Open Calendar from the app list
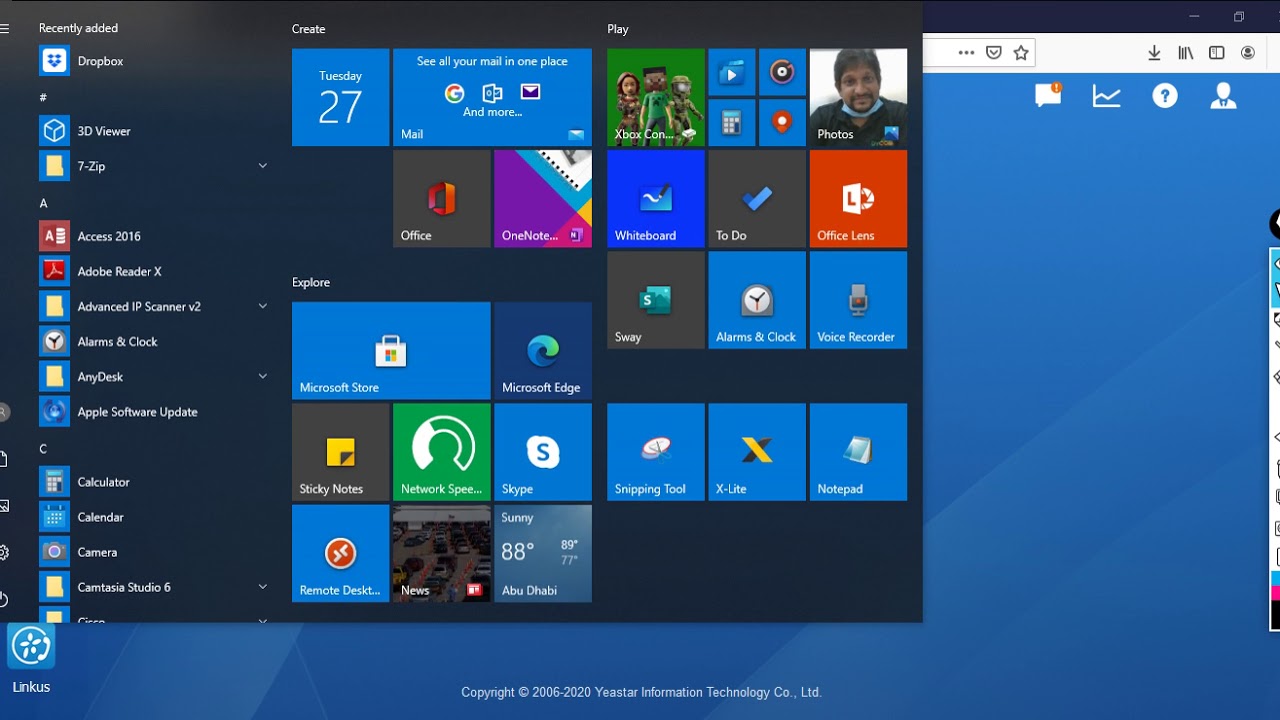Image resolution: width=1280 pixels, height=720 pixels. 153,516
